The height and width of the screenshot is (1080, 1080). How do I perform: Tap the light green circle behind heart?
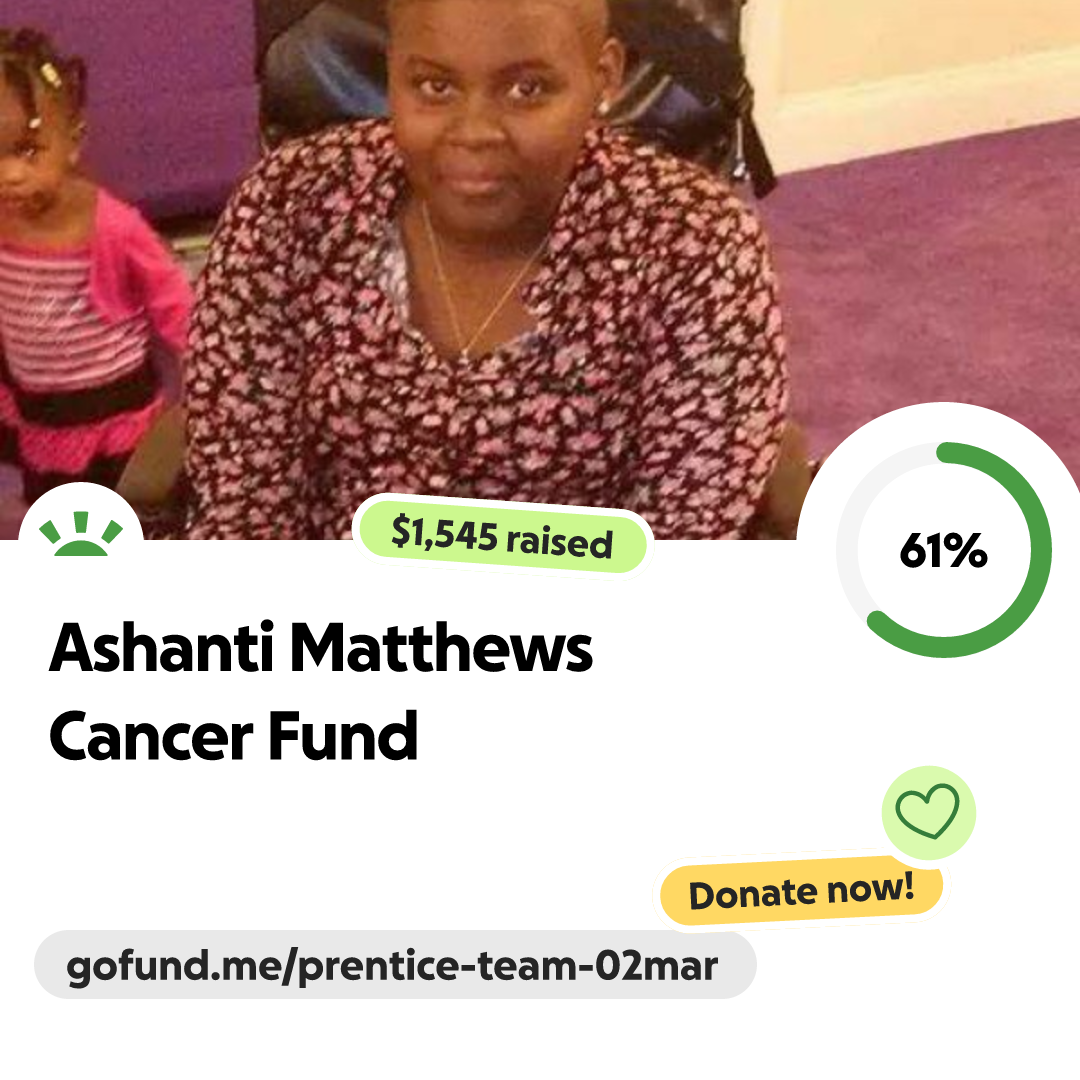928,812
